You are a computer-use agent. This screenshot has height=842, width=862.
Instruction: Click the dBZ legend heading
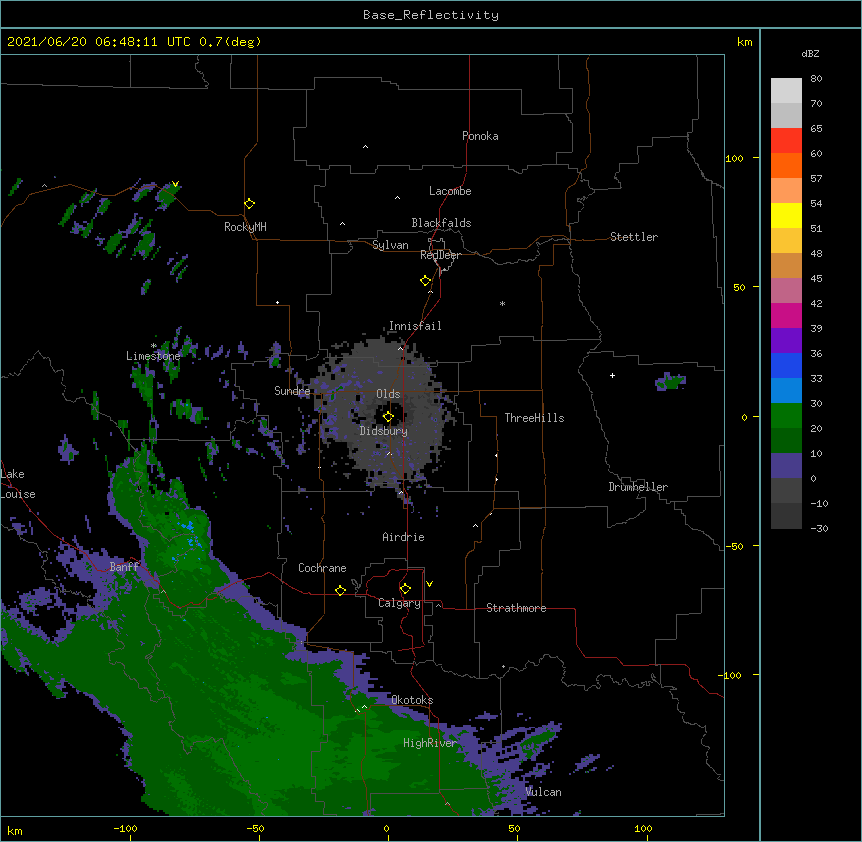810,53
